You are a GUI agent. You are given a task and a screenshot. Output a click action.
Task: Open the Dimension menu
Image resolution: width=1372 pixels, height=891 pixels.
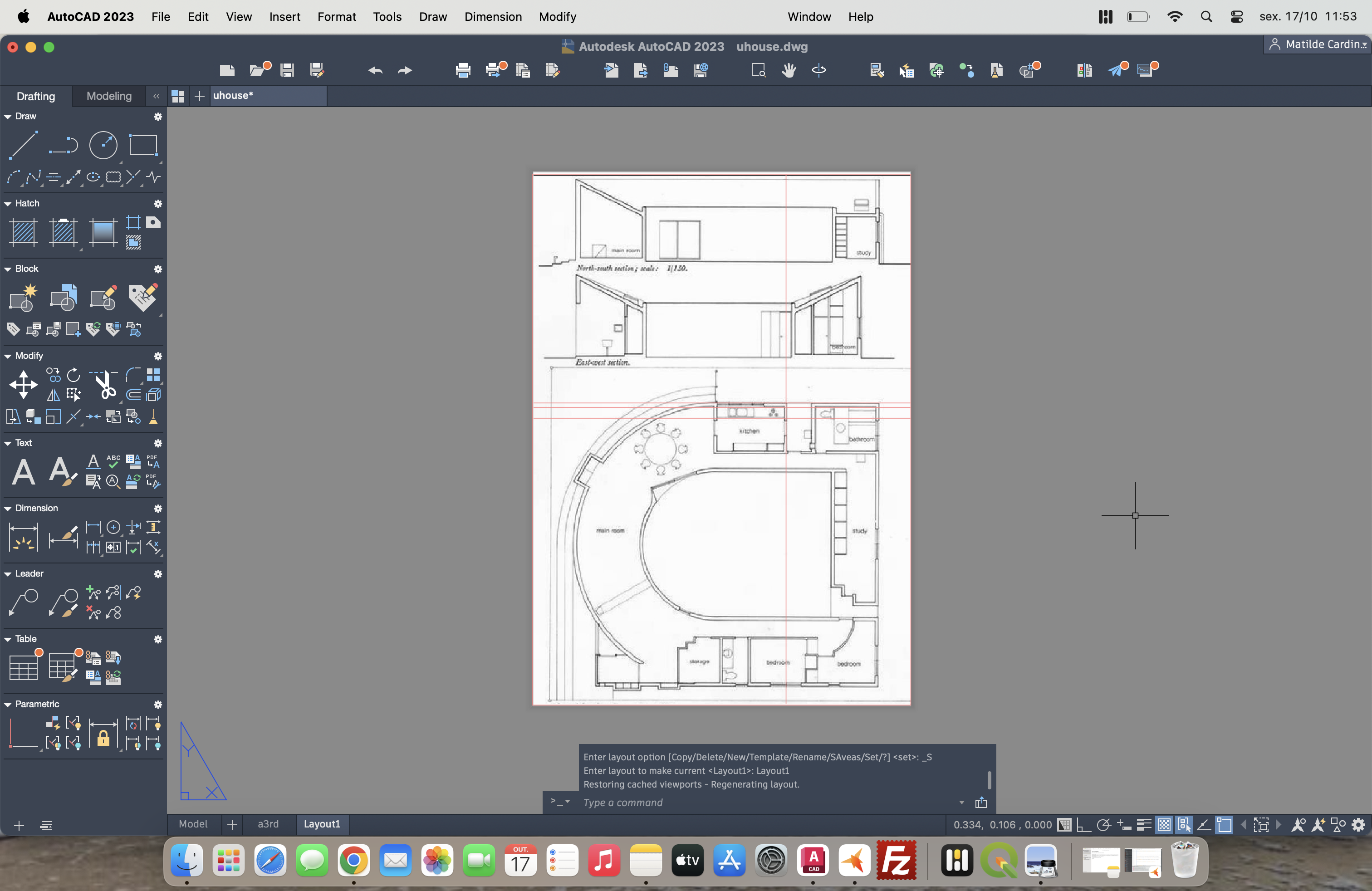493,17
